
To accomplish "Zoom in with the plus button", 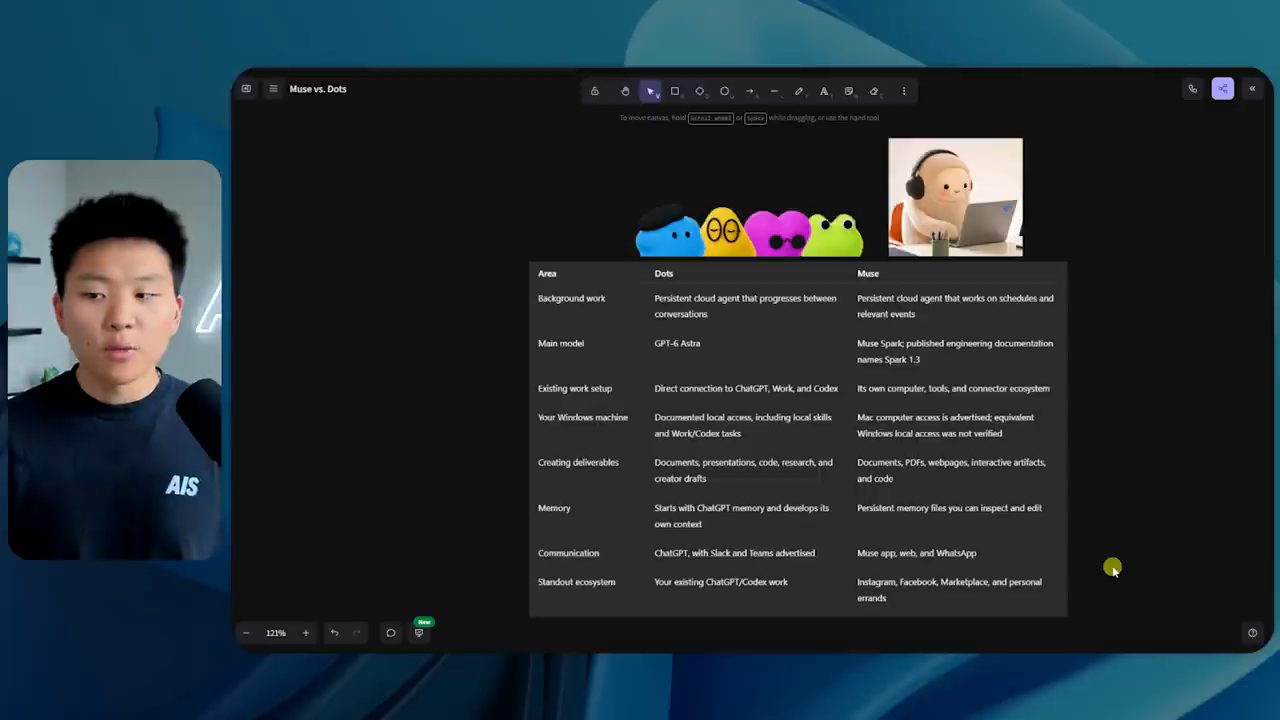I will [x=306, y=633].
